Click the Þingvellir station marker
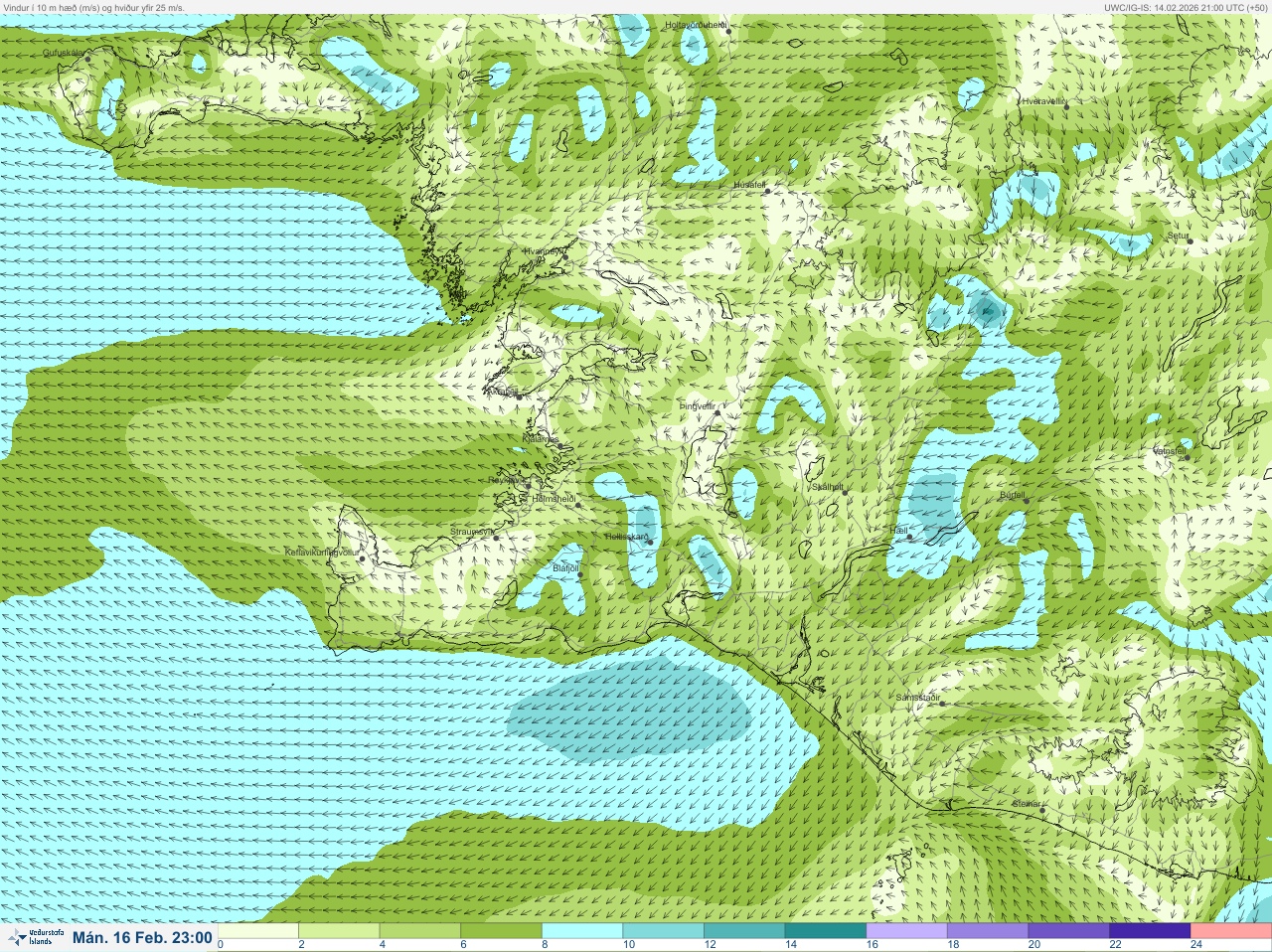Screen dimensions: 1272x952 pos(717,411)
